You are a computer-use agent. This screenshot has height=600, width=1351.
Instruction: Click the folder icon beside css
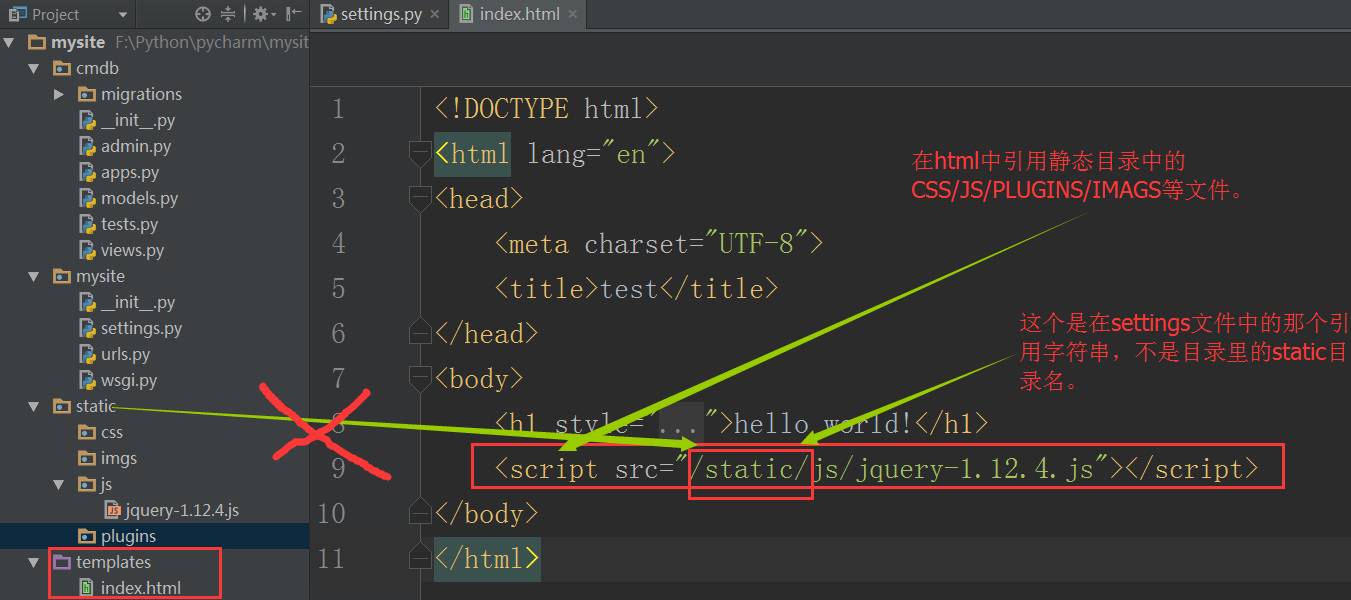coord(87,432)
